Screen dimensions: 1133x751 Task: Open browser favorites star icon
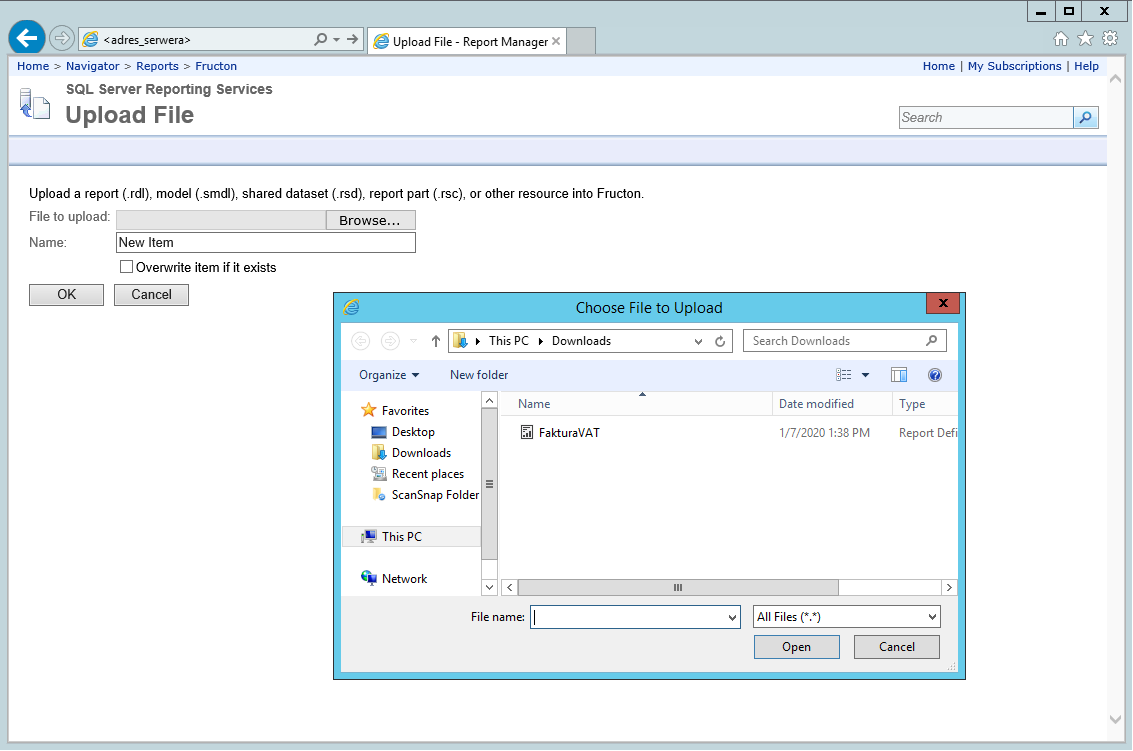click(x=1085, y=38)
